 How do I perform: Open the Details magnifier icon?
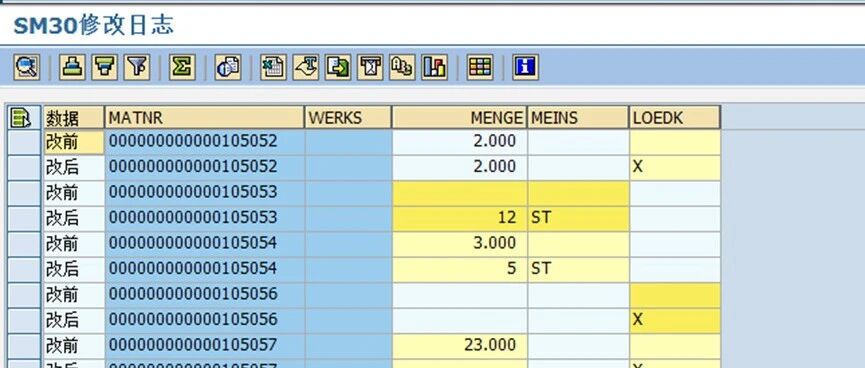(26, 67)
